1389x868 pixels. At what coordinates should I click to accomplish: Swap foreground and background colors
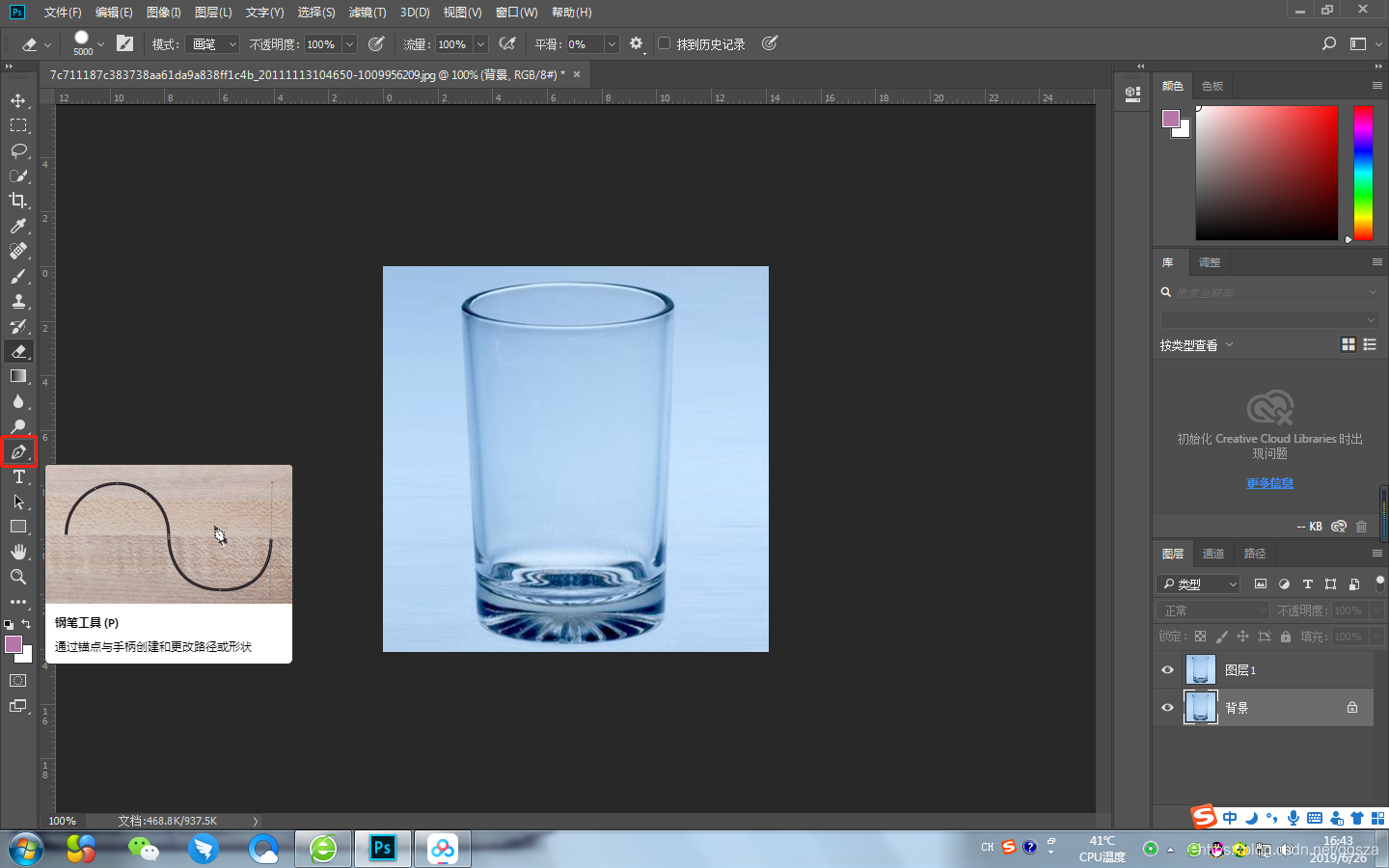(x=26, y=624)
